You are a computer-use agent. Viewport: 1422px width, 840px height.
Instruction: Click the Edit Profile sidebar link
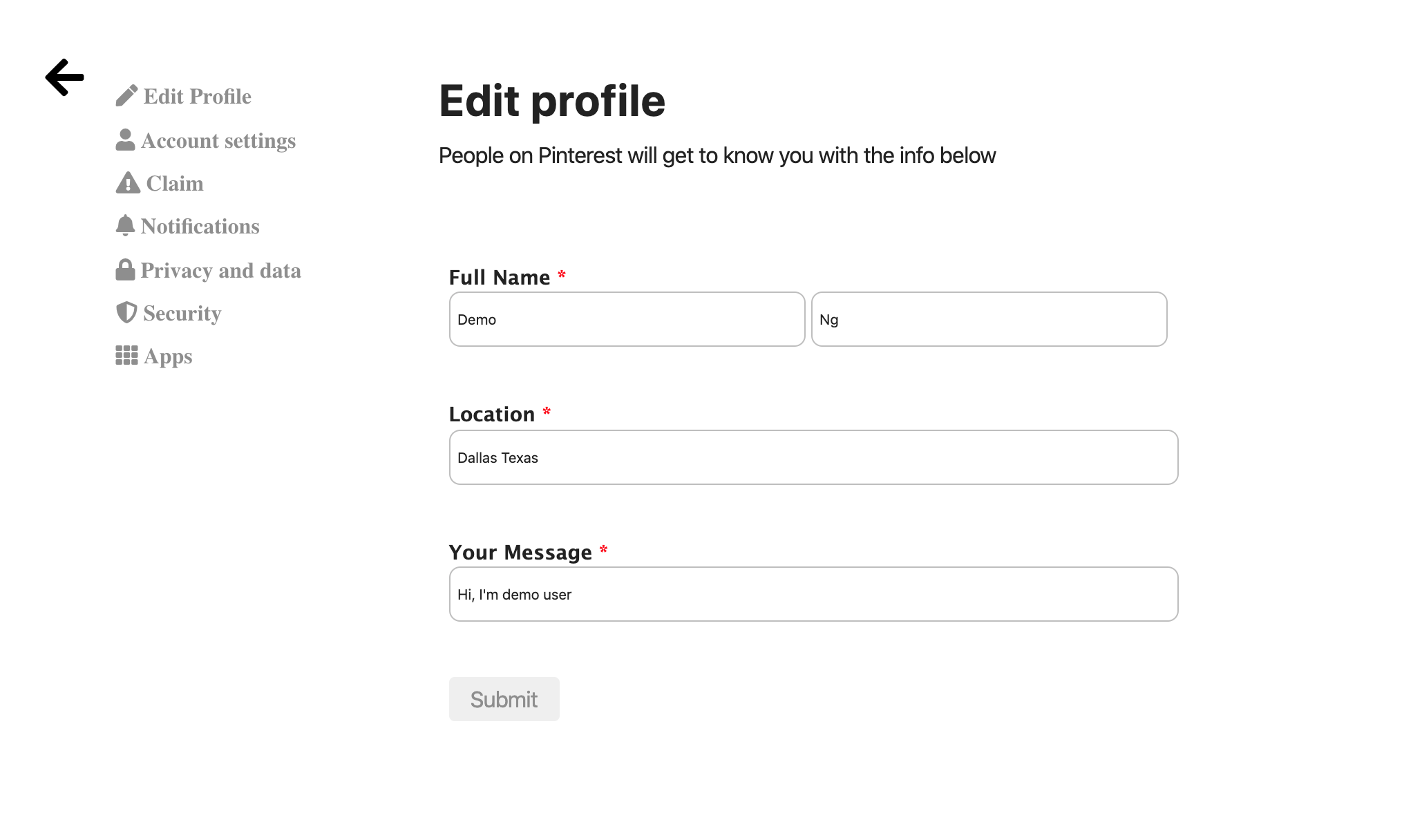point(198,96)
